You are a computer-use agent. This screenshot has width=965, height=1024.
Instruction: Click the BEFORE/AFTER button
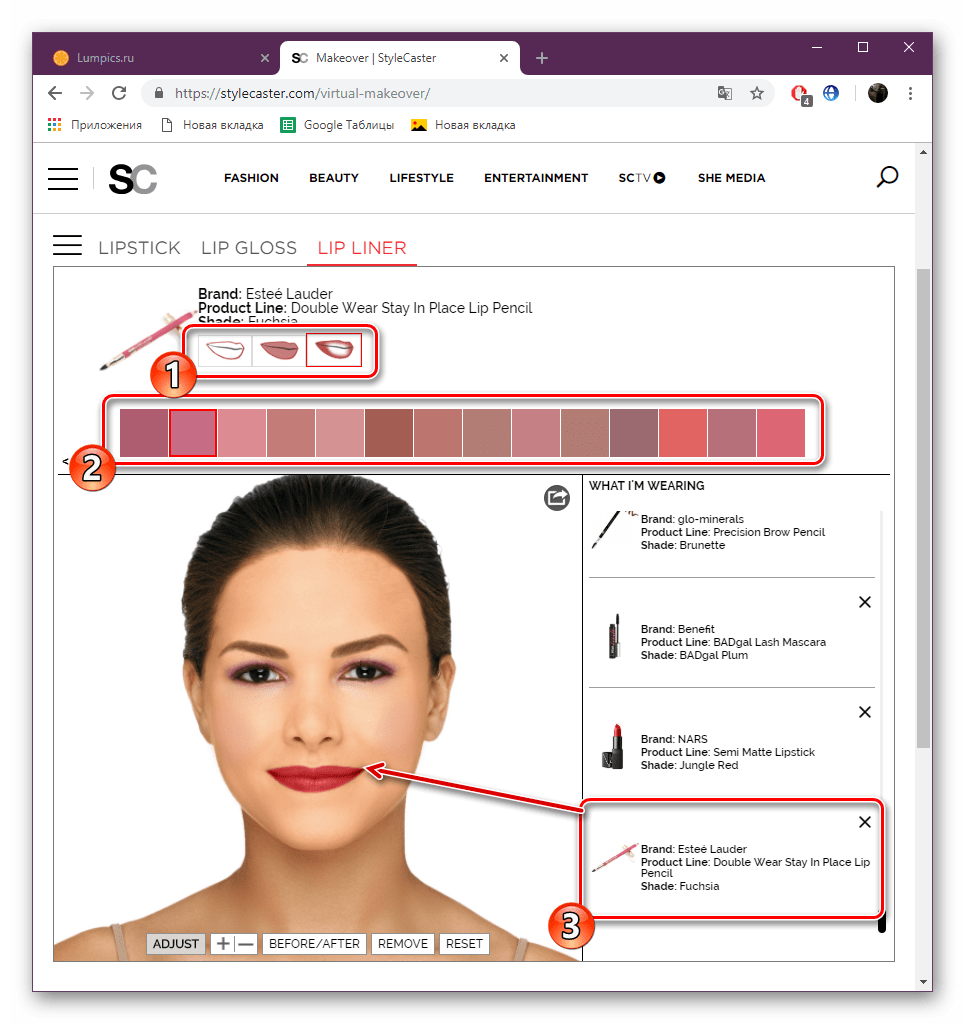313,943
